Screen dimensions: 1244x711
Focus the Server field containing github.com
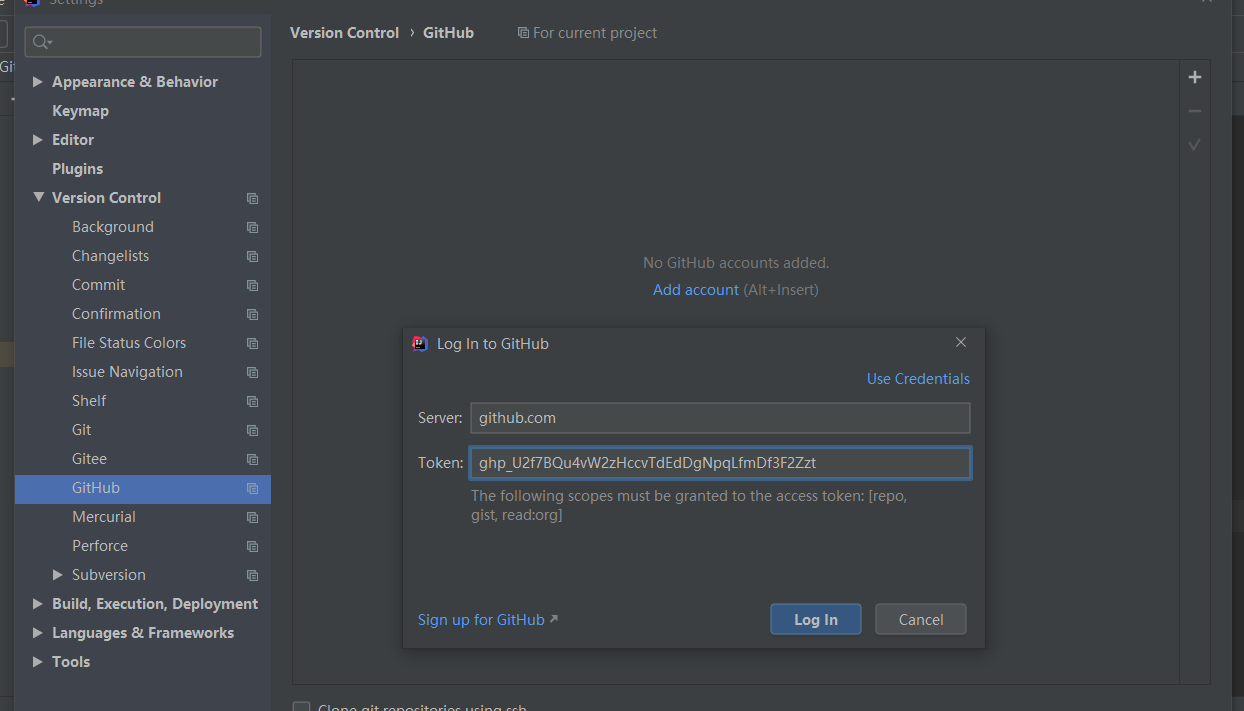click(x=720, y=418)
